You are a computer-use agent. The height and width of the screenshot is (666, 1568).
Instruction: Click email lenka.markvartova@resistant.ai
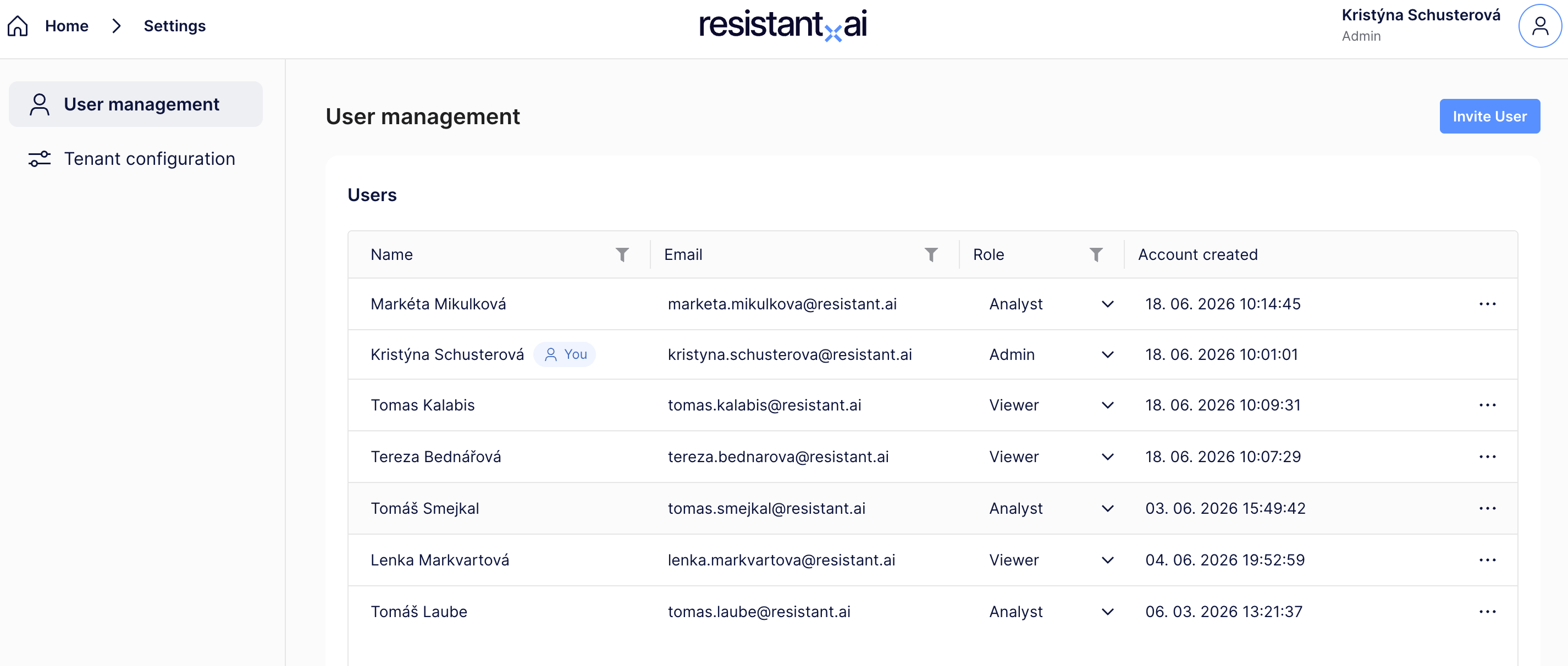[782, 560]
